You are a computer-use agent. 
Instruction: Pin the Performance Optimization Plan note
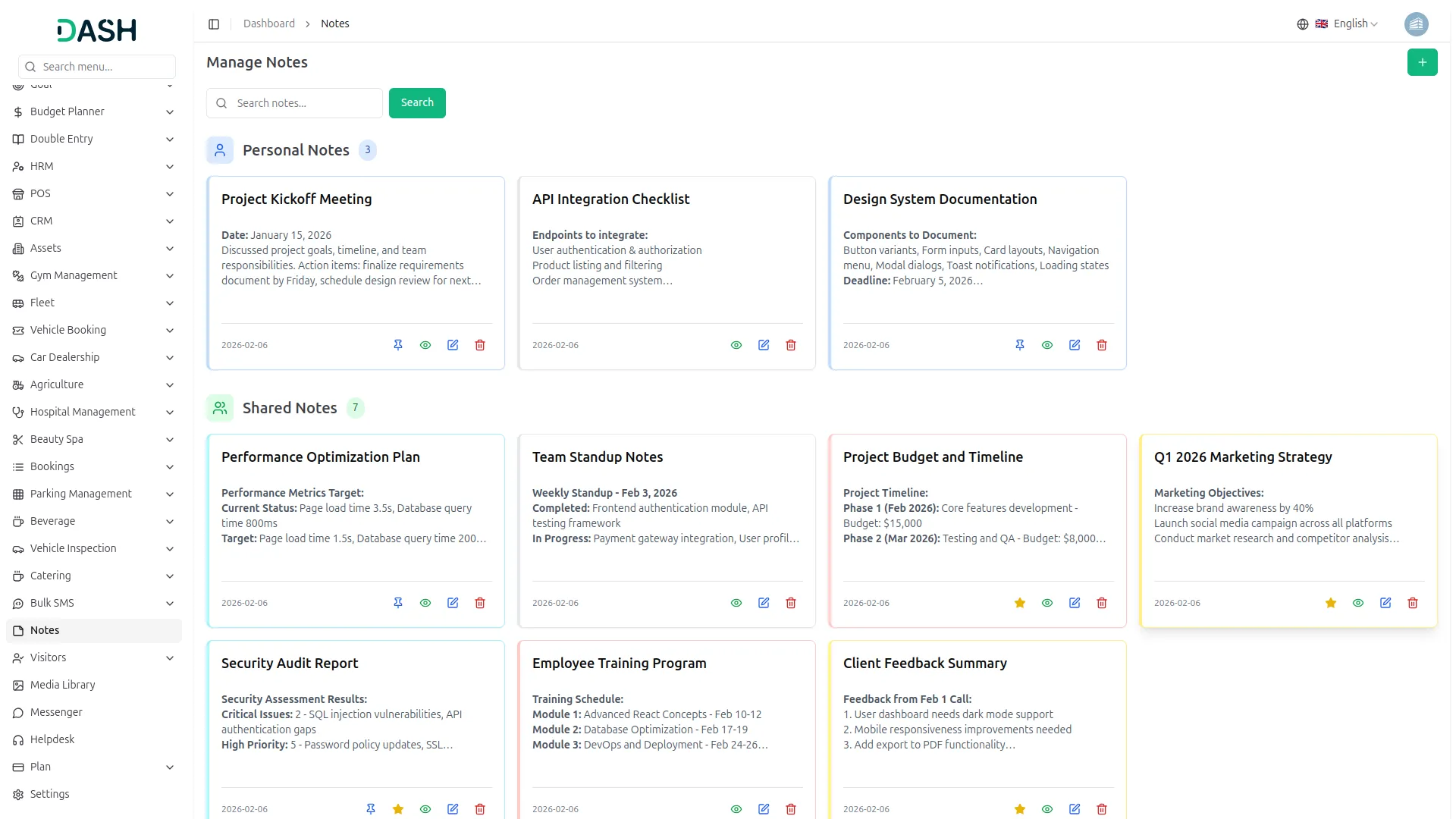click(x=398, y=603)
